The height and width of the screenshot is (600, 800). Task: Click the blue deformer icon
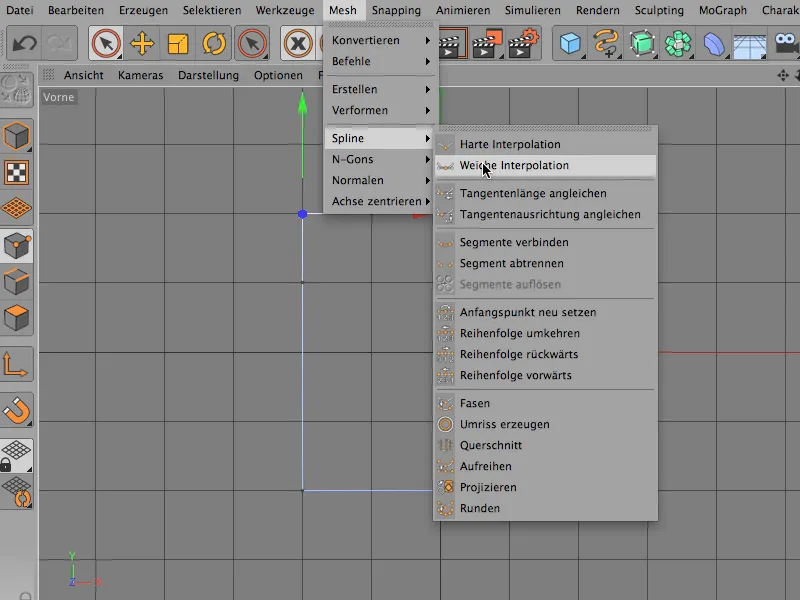click(714, 44)
